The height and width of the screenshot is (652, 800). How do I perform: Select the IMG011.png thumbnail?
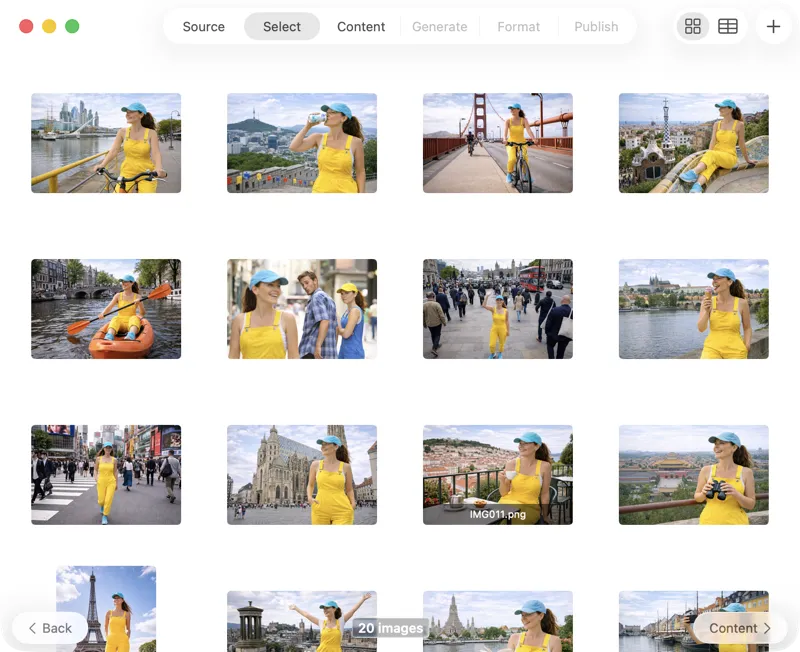(498, 474)
